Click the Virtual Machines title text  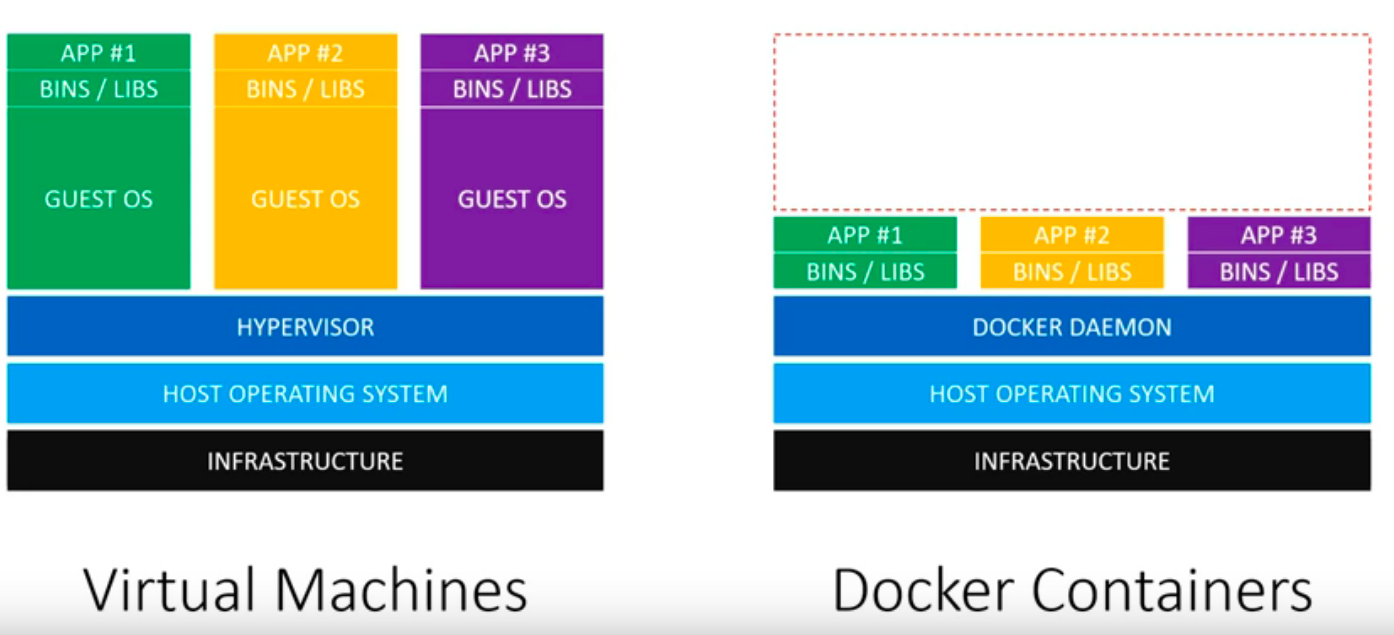[x=304, y=588]
